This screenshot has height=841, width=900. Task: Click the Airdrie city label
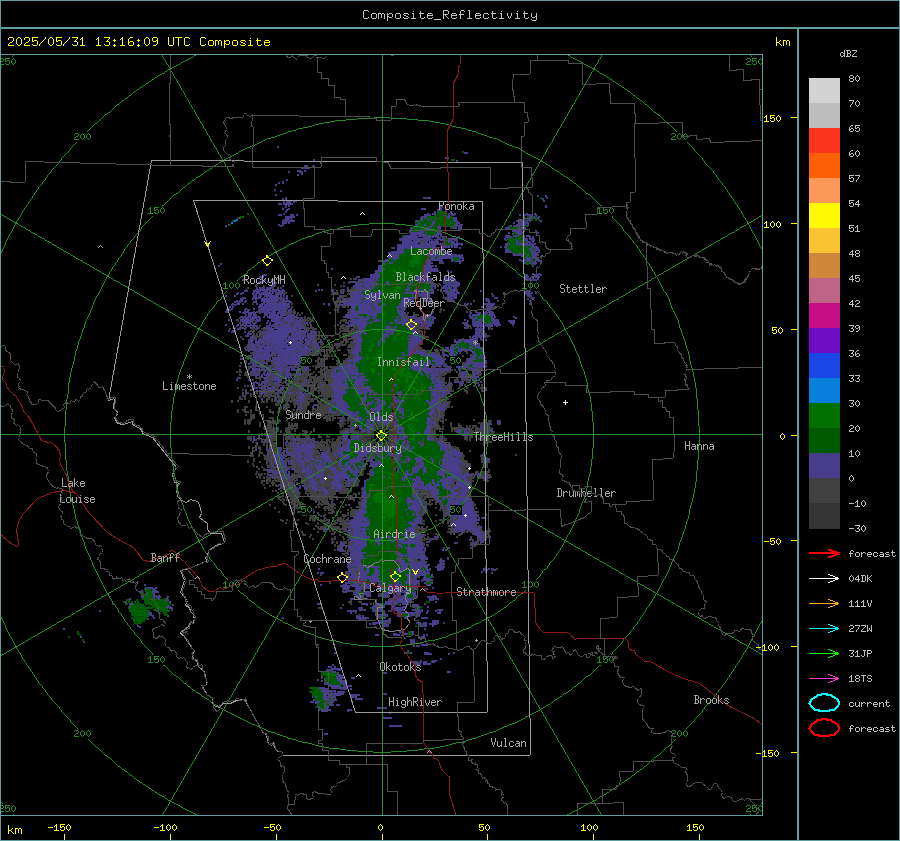pos(394,534)
